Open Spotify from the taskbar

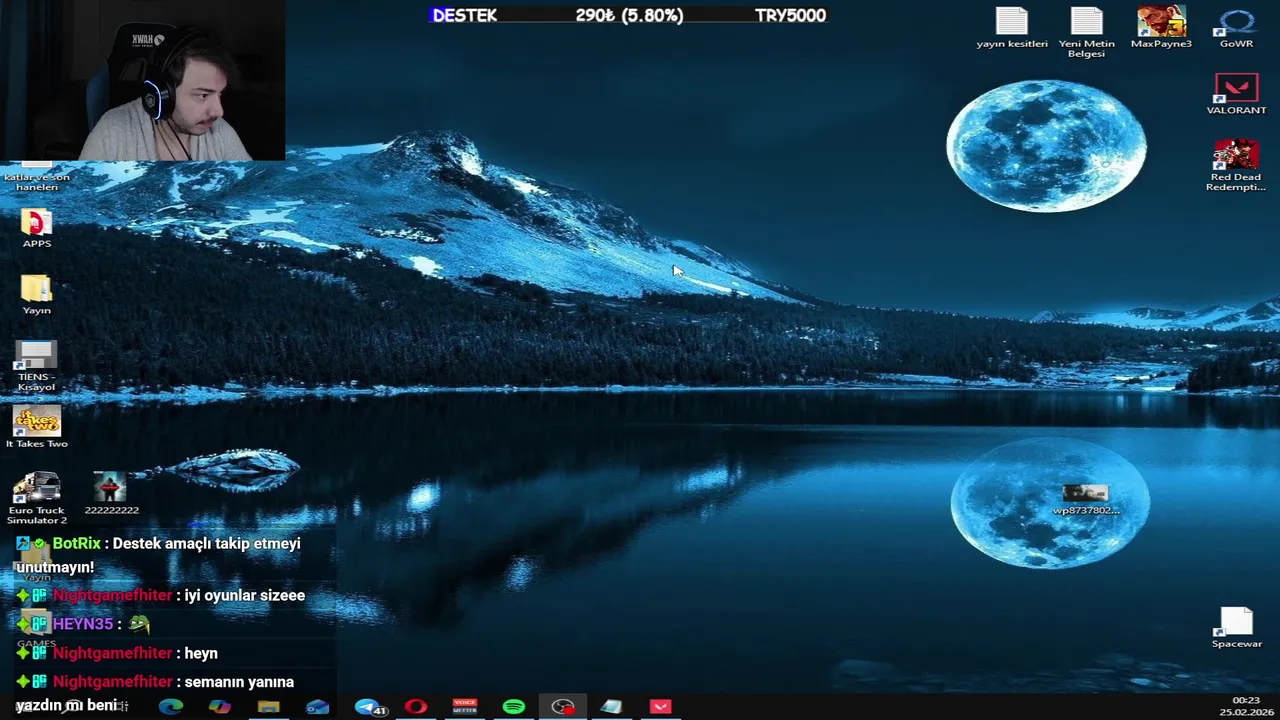pos(514,706)
